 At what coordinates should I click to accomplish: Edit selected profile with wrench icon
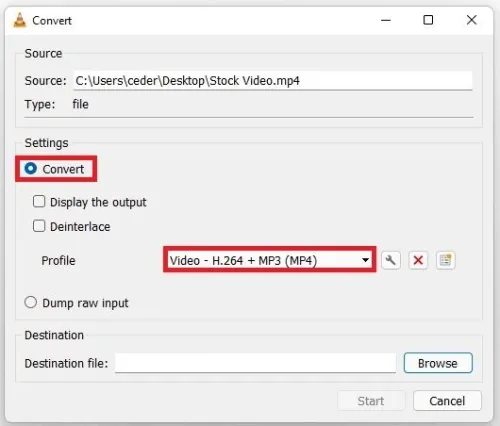391,260
